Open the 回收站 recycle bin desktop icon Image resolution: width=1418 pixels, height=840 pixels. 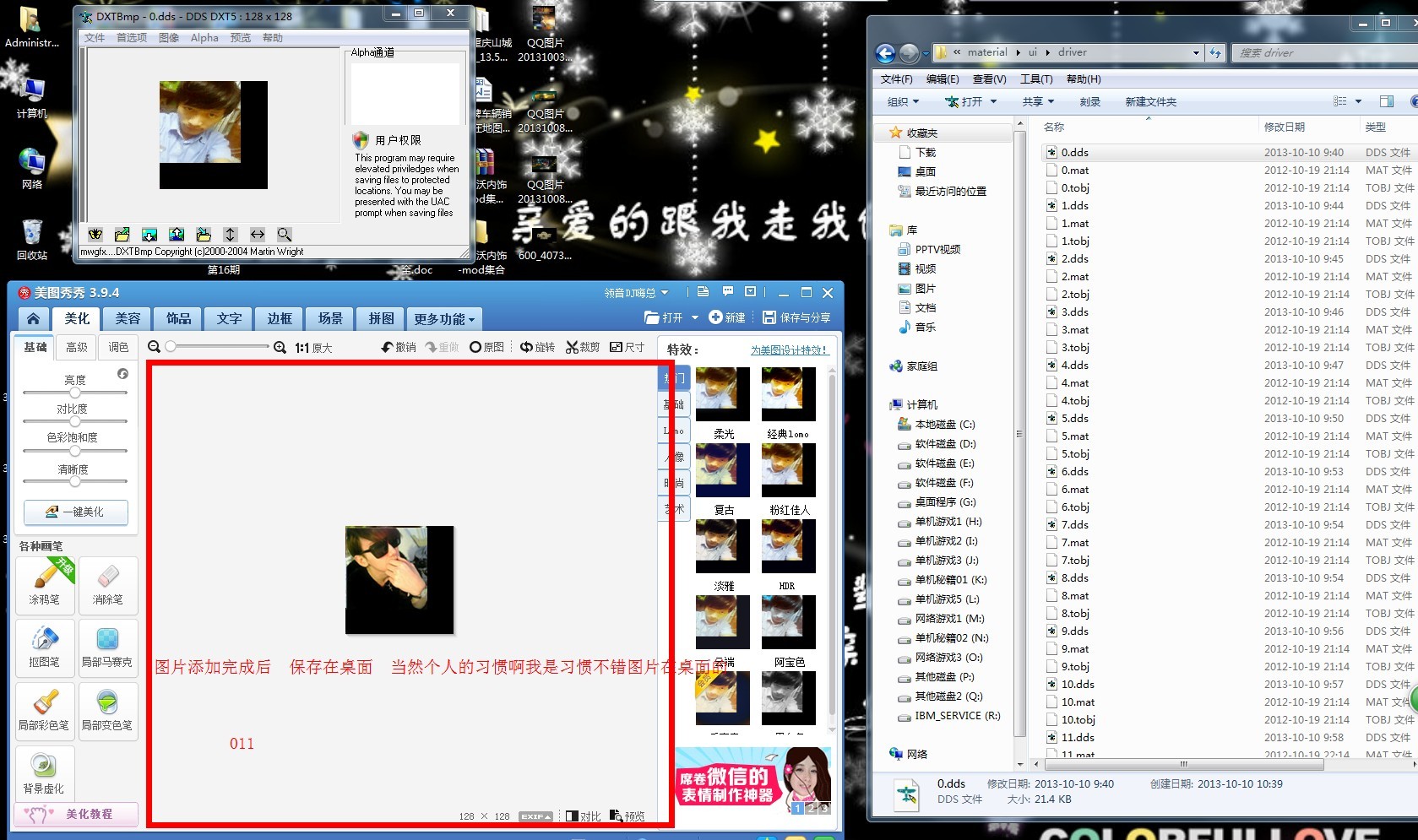click(x=32, y=240)
